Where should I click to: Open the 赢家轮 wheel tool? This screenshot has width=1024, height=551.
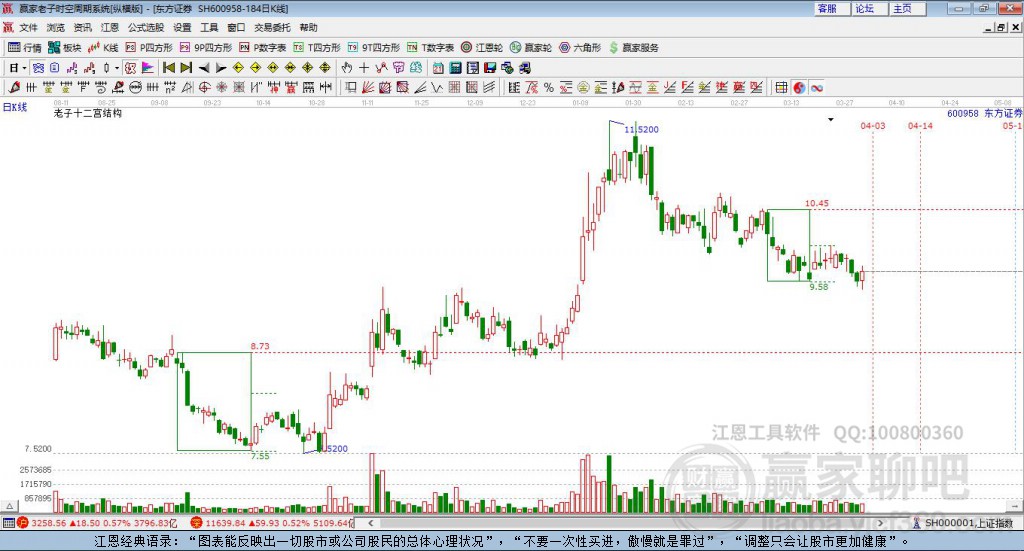pyautogui.click(x=531, y=48)
